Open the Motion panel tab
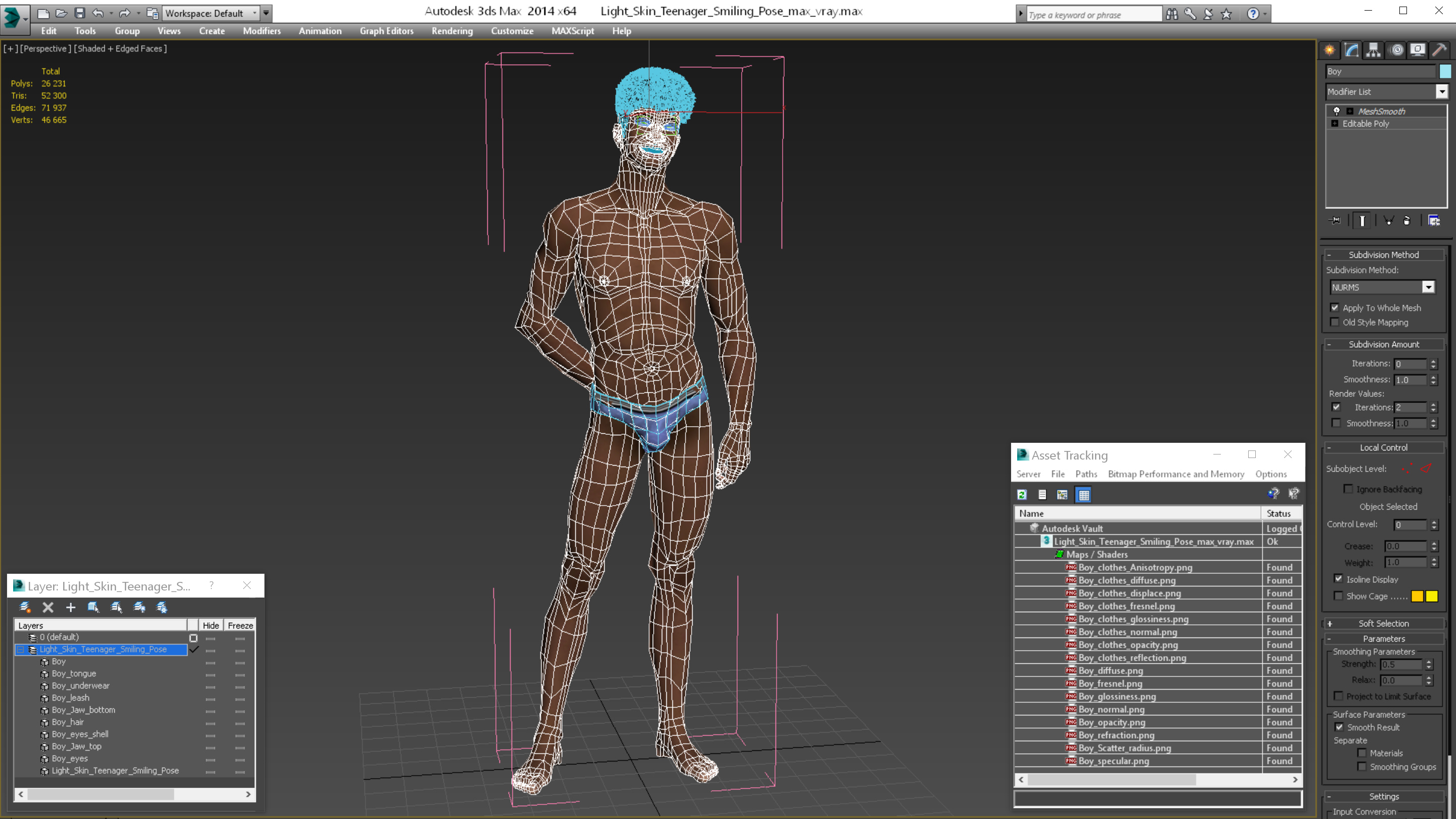1456x819 pixels. (1396, 50)
